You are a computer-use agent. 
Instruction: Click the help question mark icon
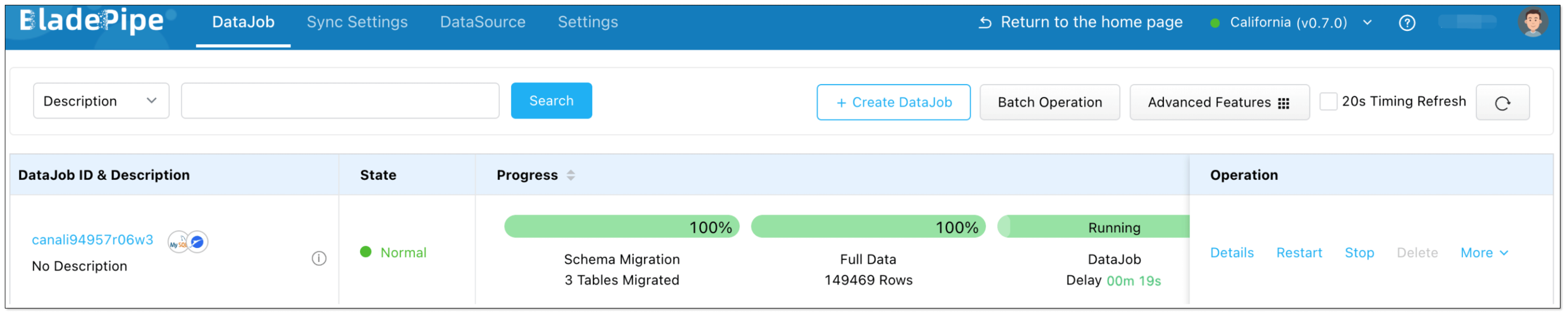coord(1407,23)
